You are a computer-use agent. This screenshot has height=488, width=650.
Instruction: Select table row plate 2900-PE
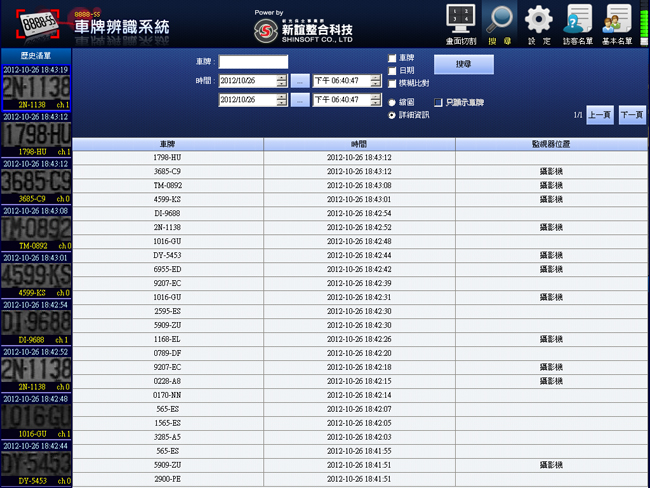coord(360,479)
